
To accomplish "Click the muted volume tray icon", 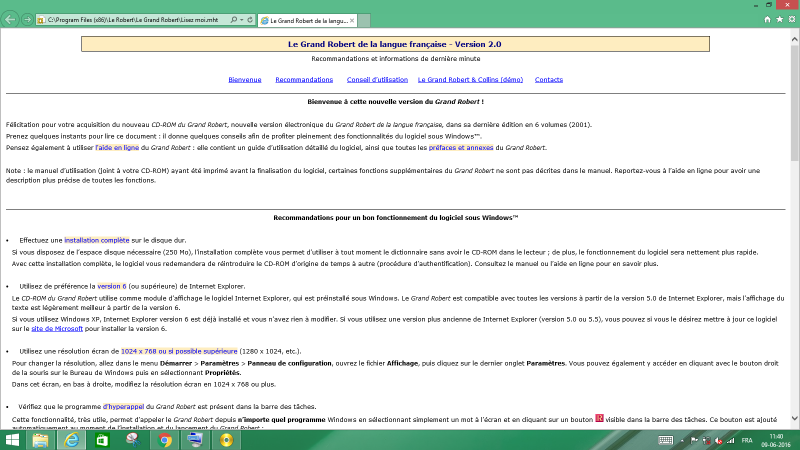I will tap(718, 440).
